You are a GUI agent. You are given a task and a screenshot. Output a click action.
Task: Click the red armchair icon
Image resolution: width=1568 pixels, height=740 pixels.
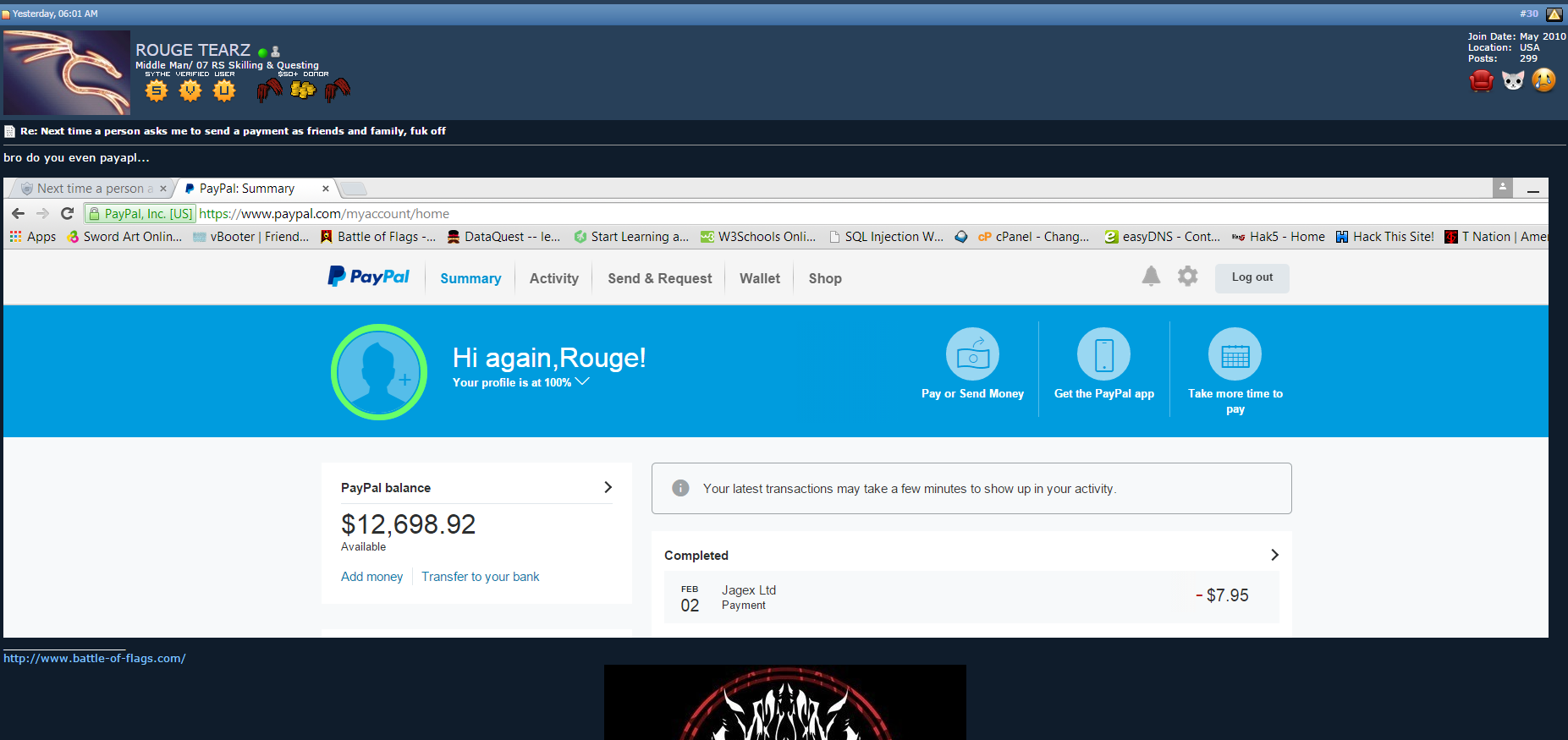pos(1481,80)
